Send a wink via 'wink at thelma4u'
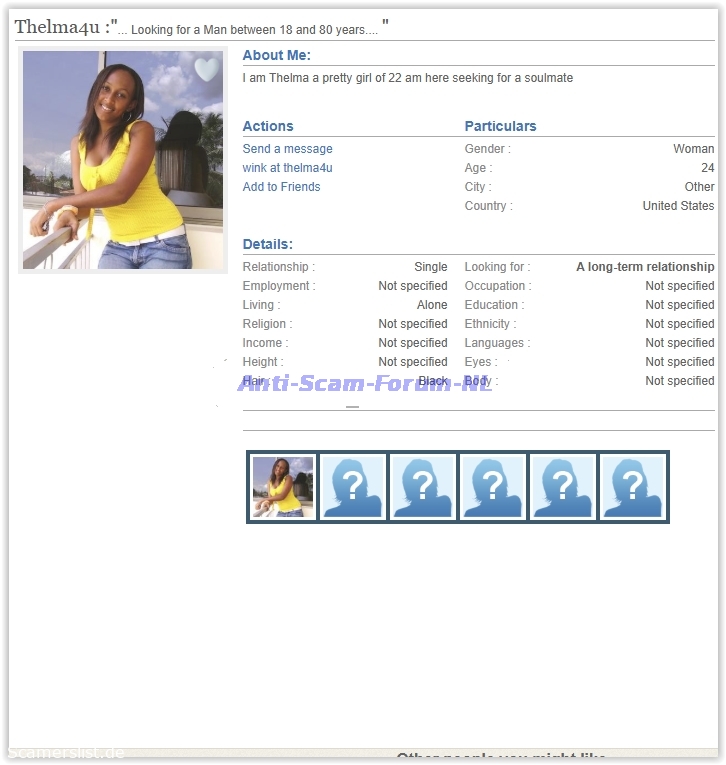Image resolution: width=726 pixels, height=765 pixels. pos(287,168)
